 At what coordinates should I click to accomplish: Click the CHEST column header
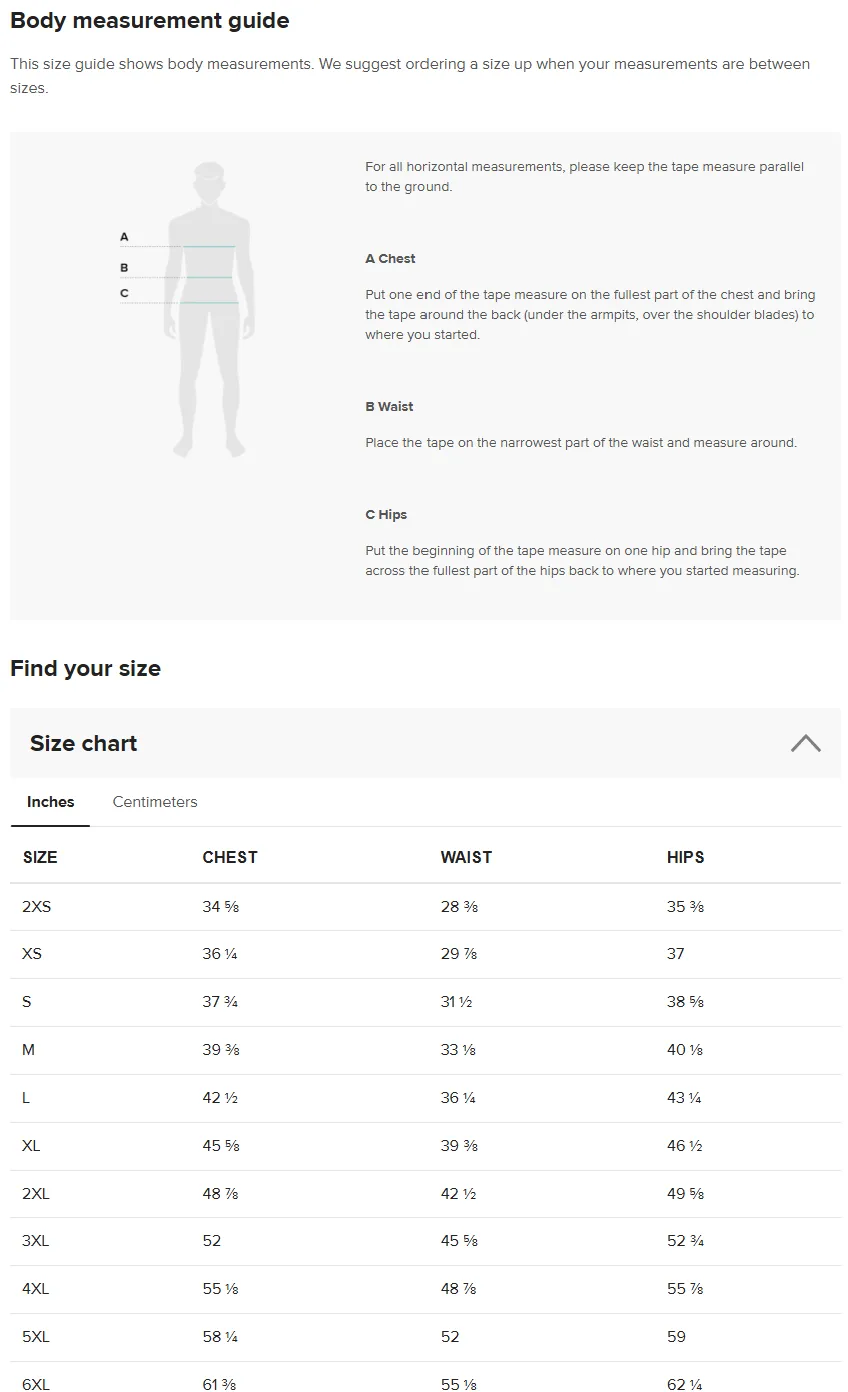pyautogui.click(x=230, y=857)
